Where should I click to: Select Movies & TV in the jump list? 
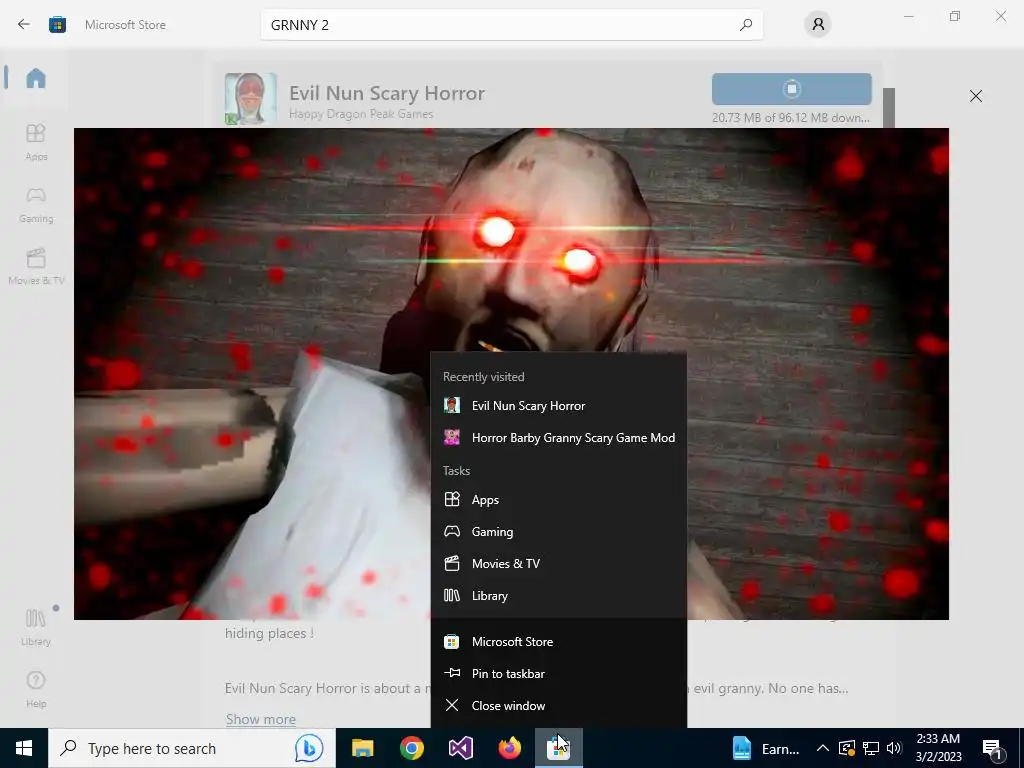pos(558,564)
